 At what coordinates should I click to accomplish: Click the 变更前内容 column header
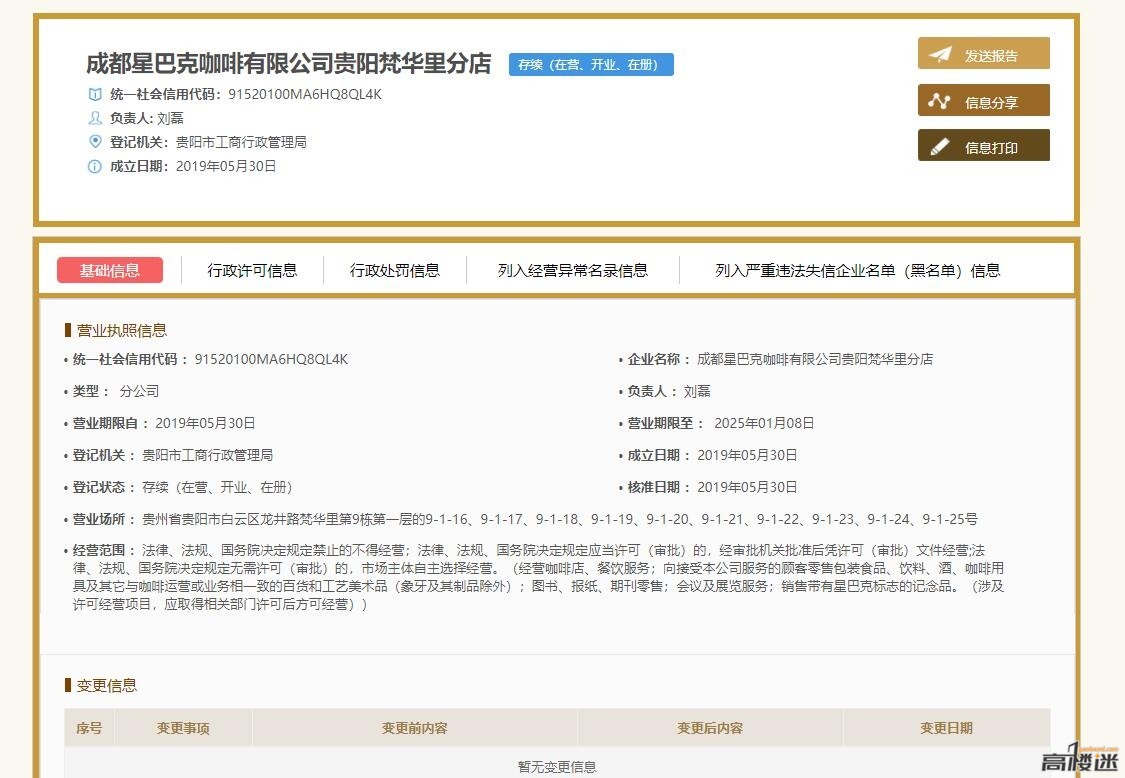click(415, 728)
